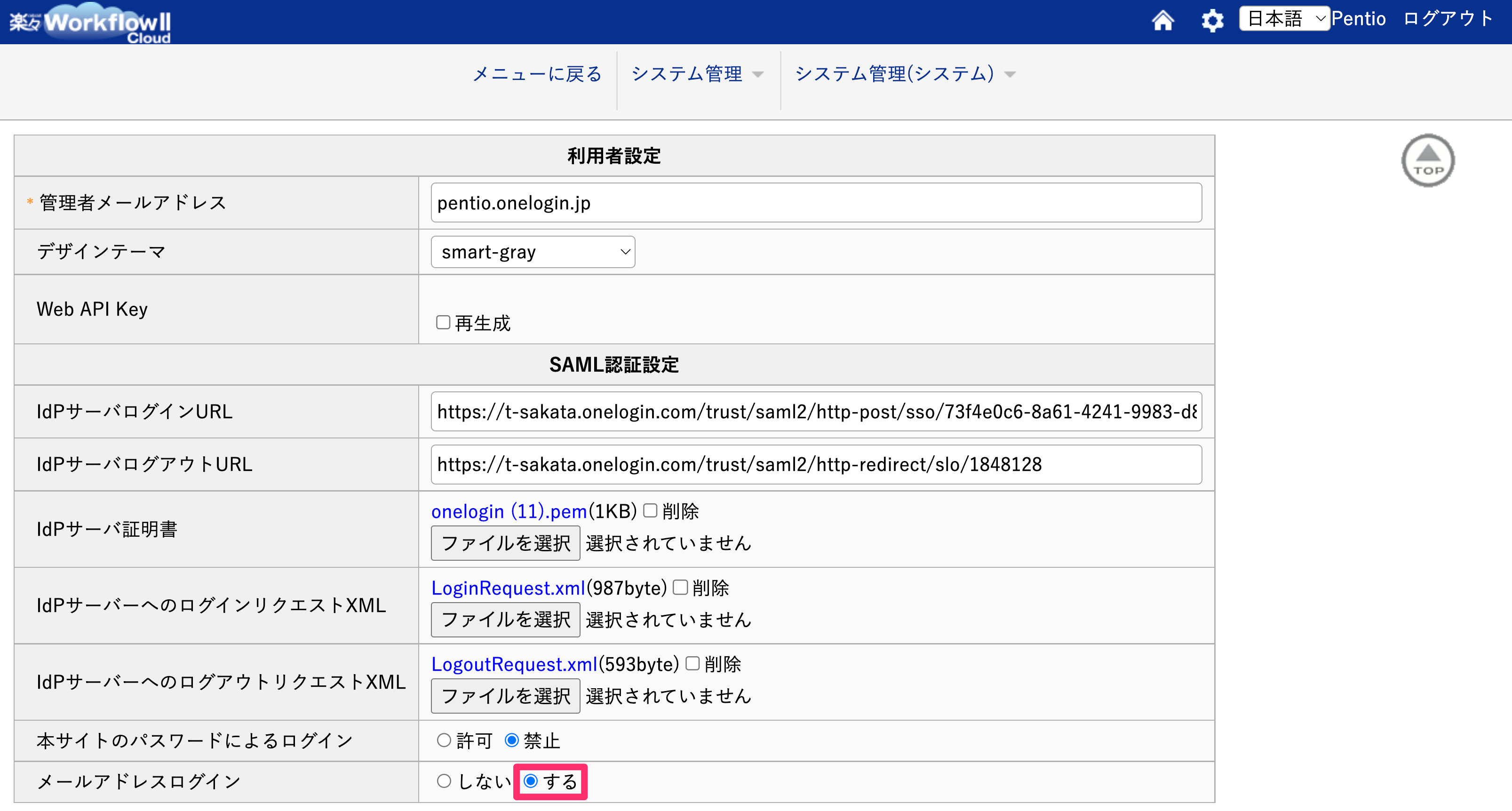This screenshot has height=811, width=1512.
Task: Click the 楽々WorkflowII Cloud logo
Action: 90,23
